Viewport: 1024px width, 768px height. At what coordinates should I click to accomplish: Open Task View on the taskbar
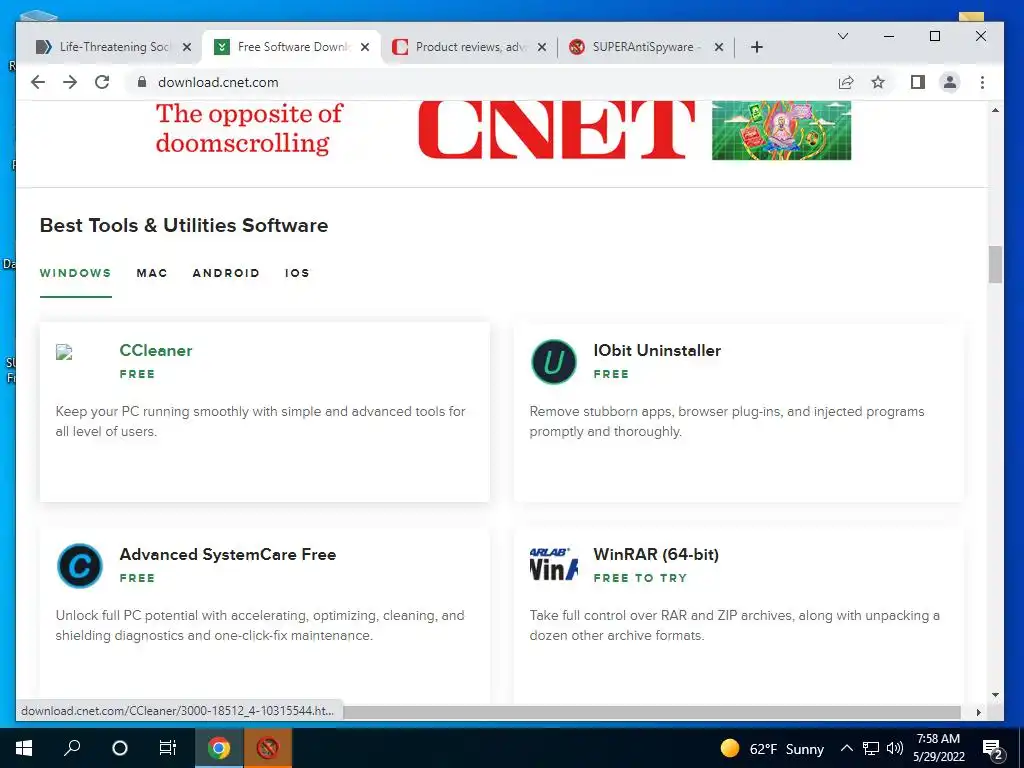[x=168, y=748]
